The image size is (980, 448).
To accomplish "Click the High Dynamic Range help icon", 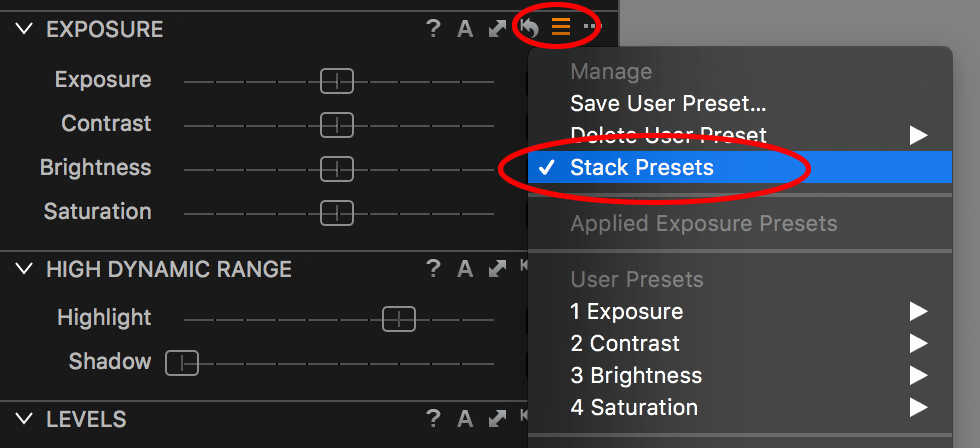I will (433, 269).
